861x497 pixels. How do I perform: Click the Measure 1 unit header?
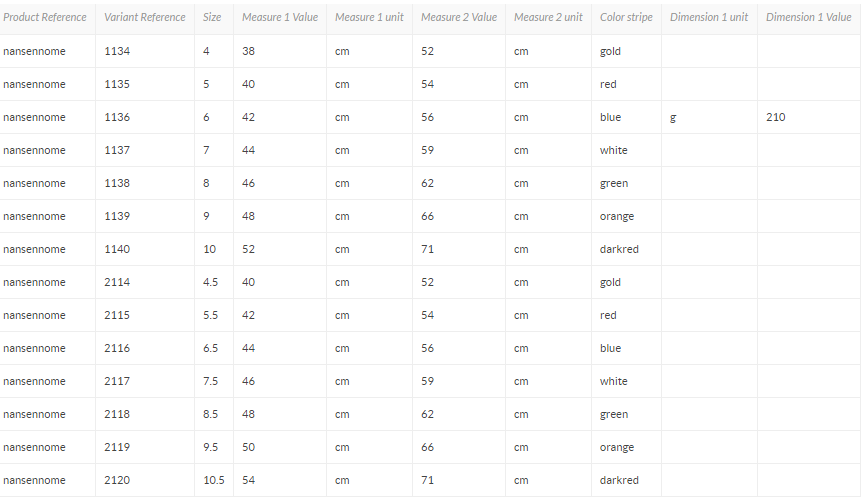(x=368, y=17)
